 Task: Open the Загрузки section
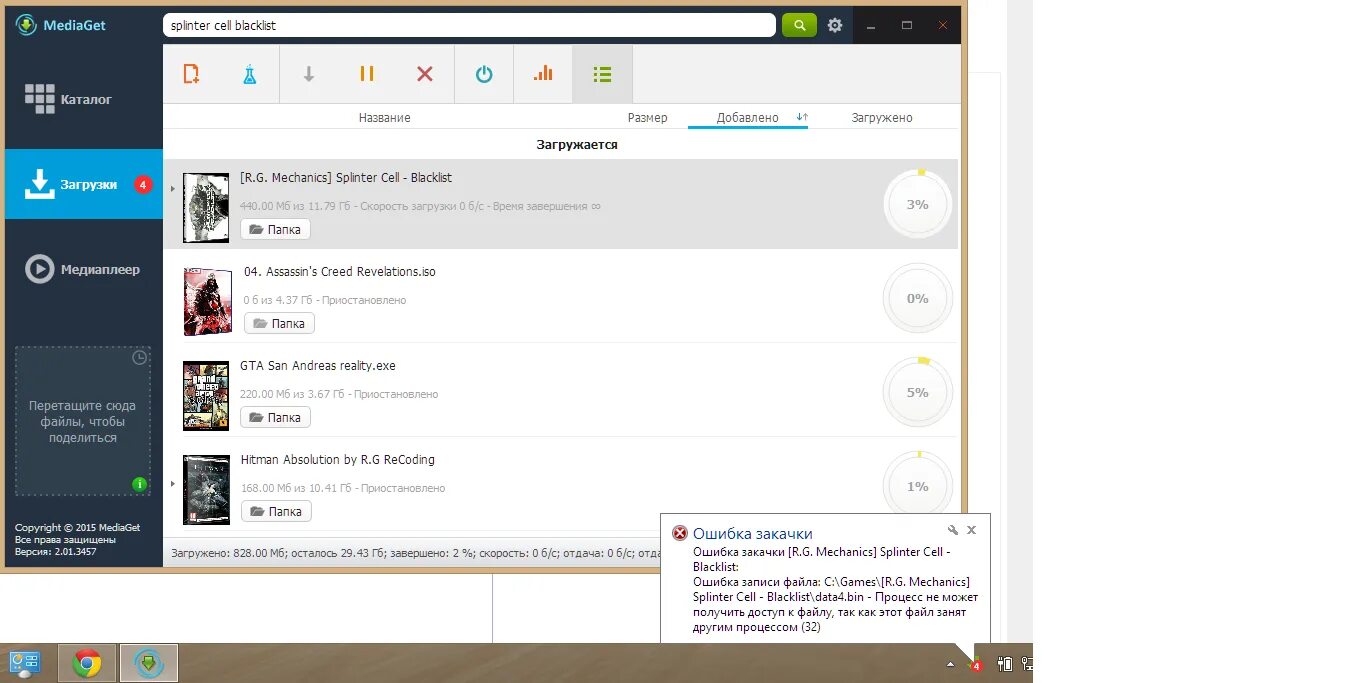83,184
